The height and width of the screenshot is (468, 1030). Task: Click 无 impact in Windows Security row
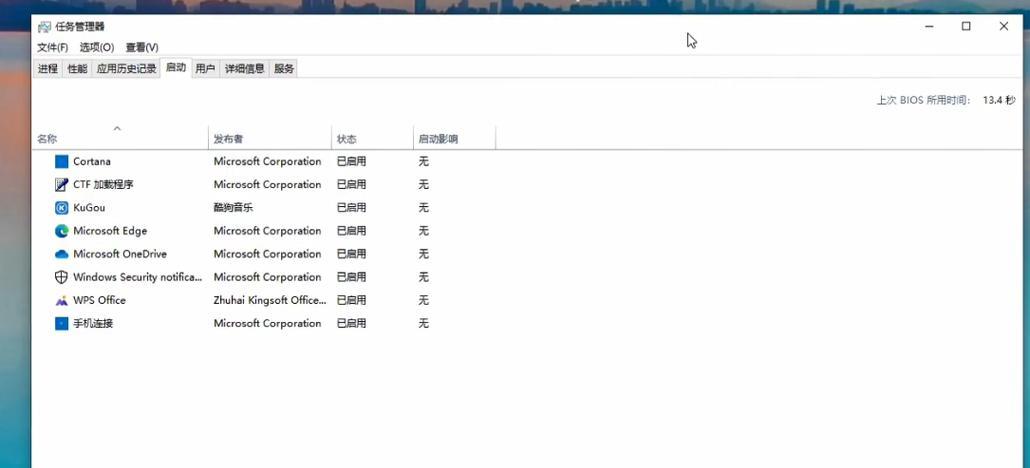click(x=424, y=277)
